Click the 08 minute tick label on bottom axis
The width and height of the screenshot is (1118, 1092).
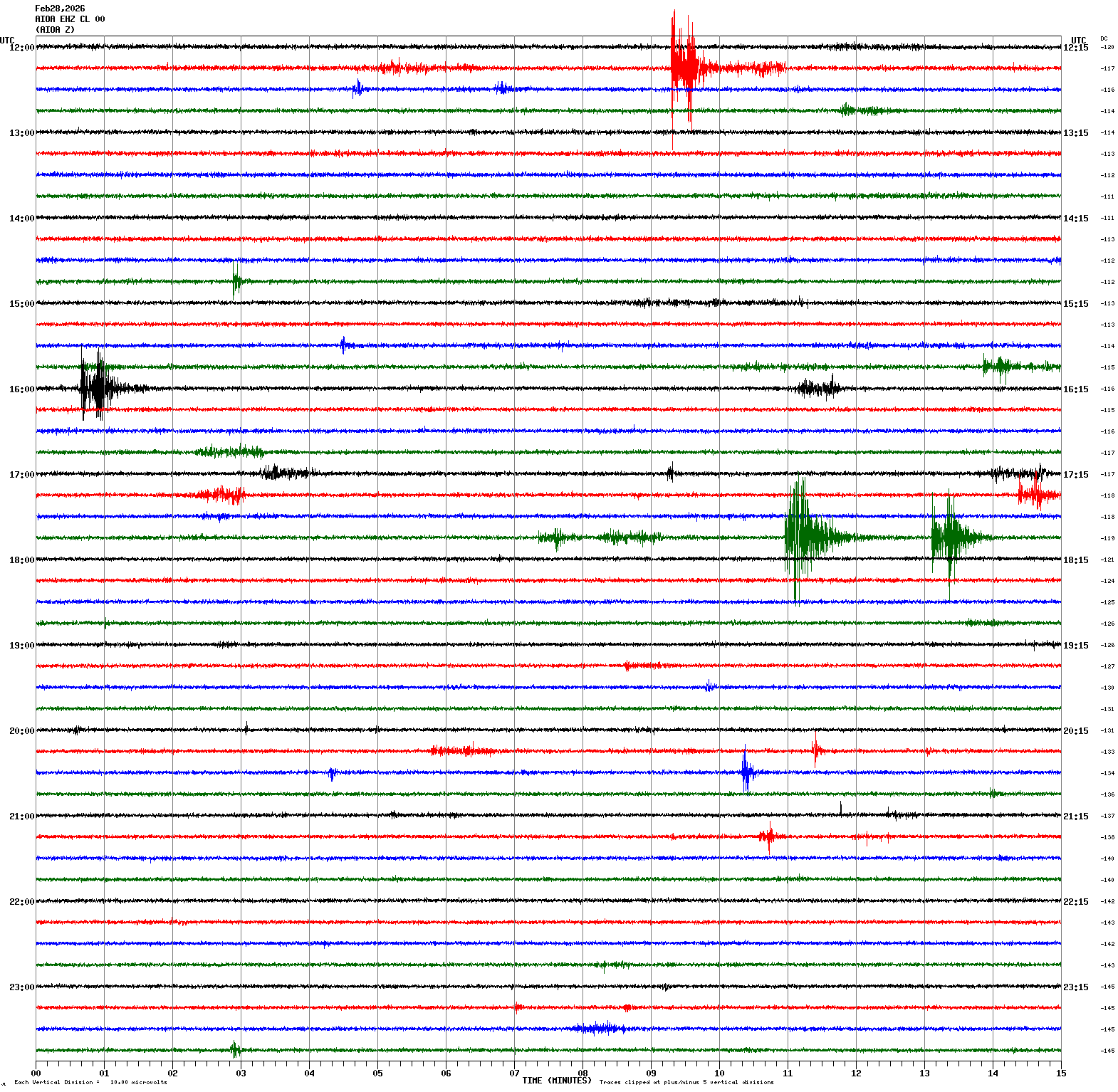click(x=582, y=1073)
